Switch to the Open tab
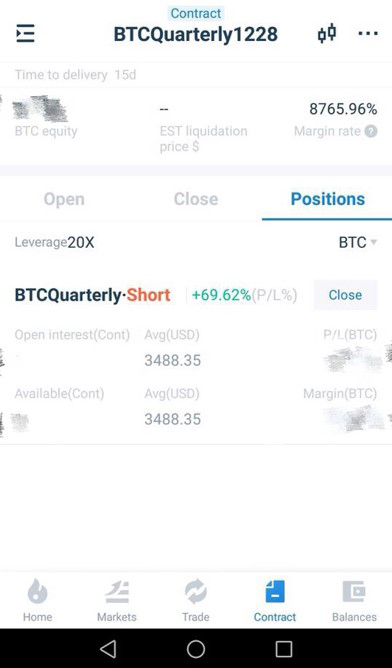This screenshot has width=392, height=668. tap(64, 199)
